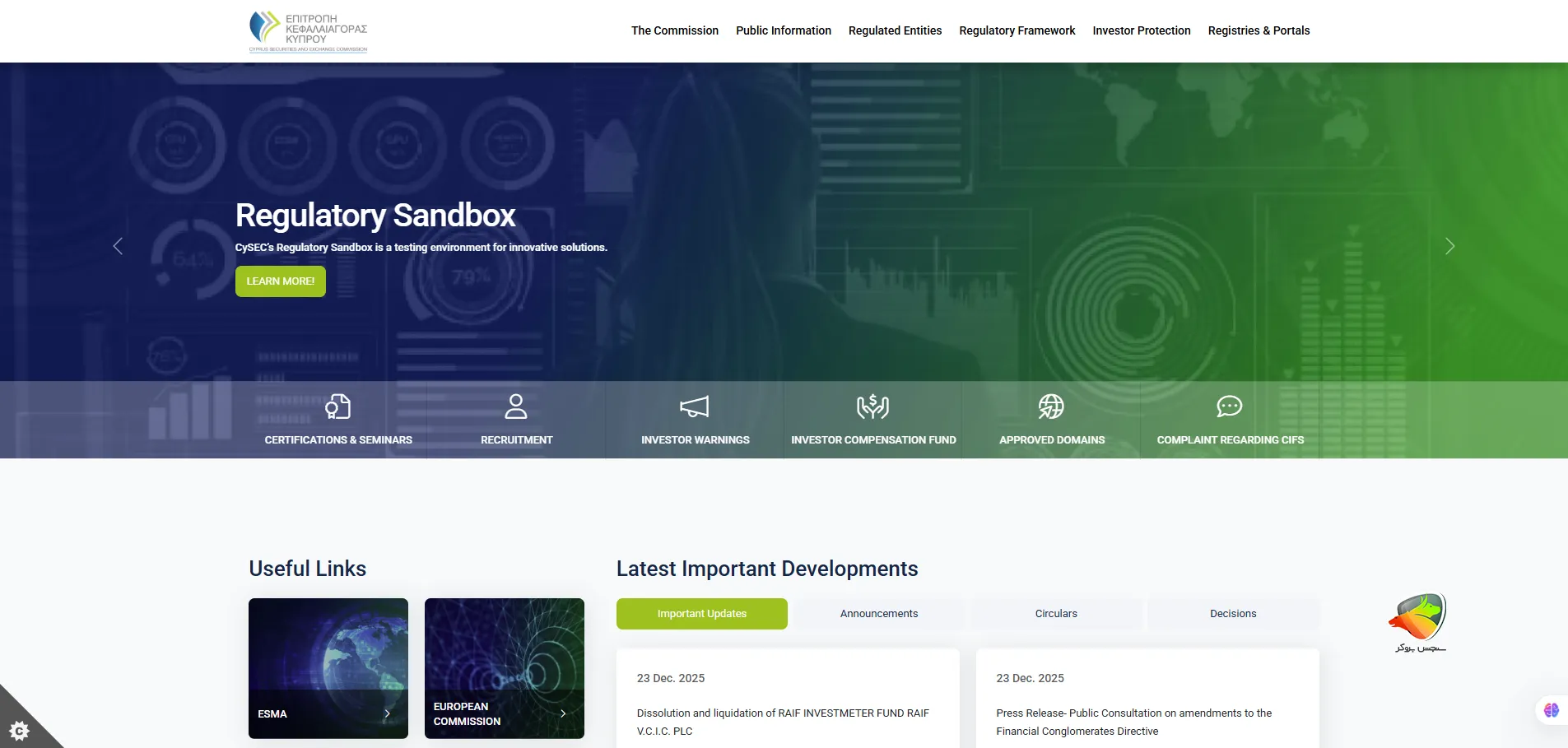Screen dimensions: 1568x748
Task: Click the colorful shield badge icon
Action: 1419,617
